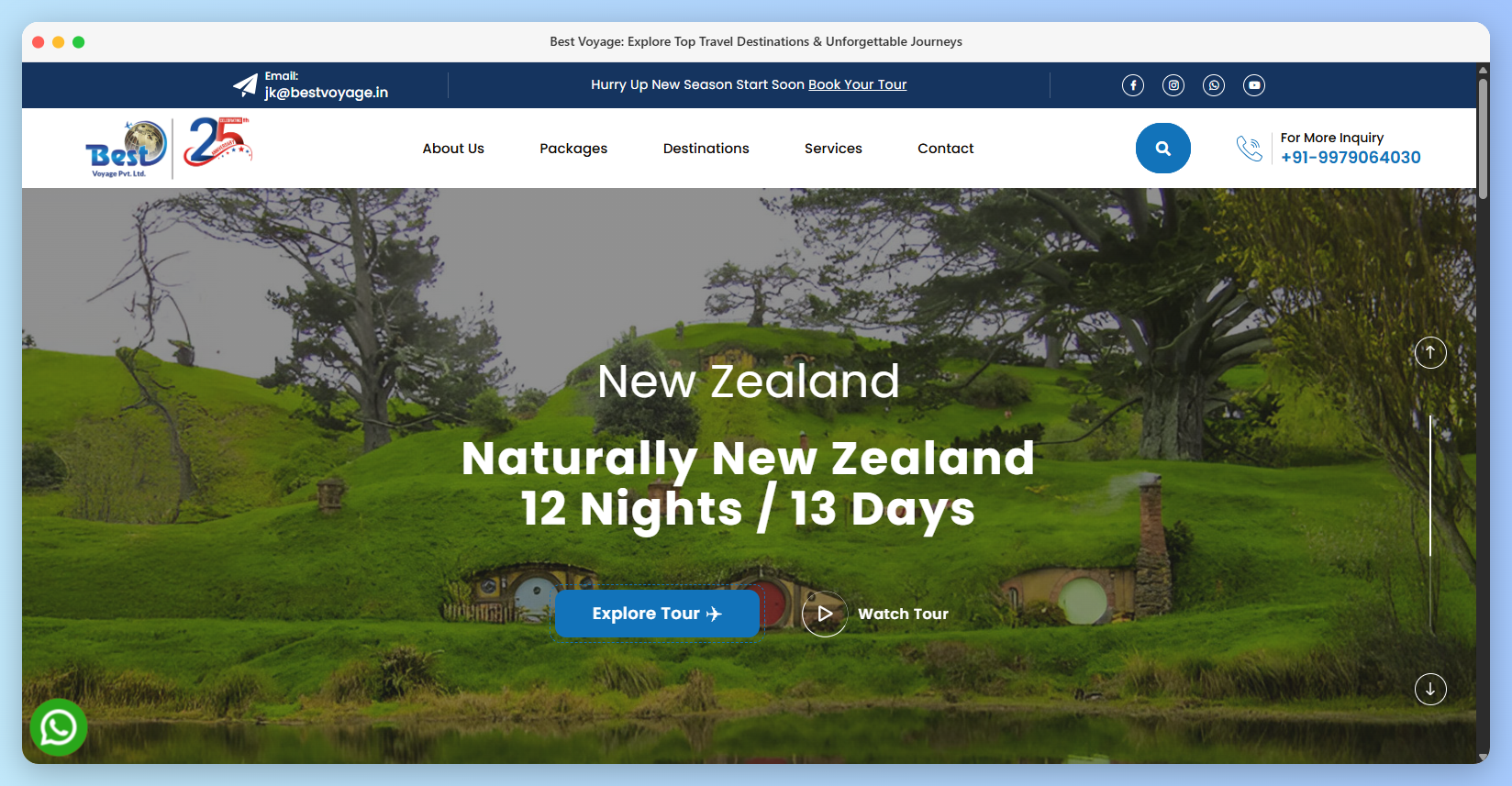
Task: Click the 25th anniversary logo
Action: [x=217, y=141]
